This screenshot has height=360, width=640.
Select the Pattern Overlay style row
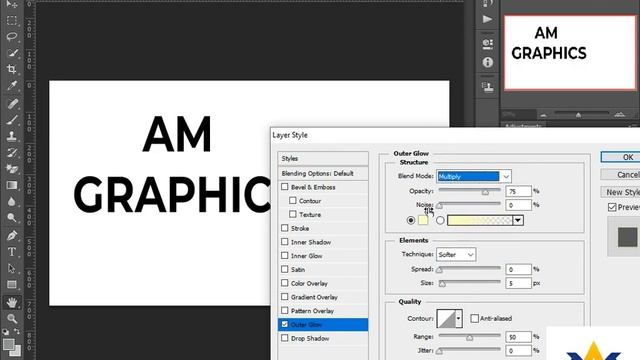pyautogui.click(x=323, y=311)
